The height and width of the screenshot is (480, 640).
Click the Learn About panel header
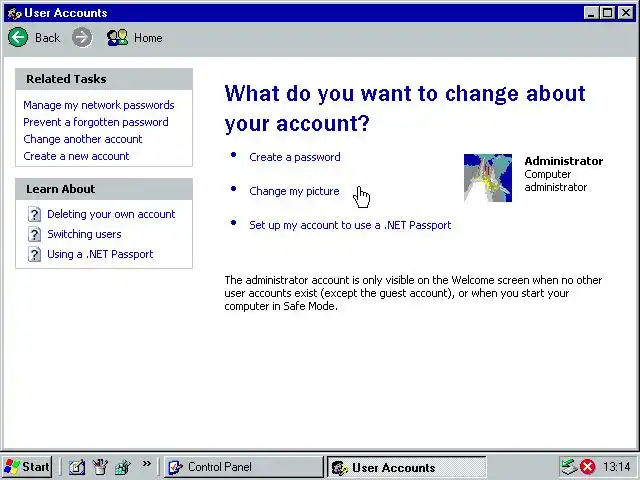tap(104, 189)
